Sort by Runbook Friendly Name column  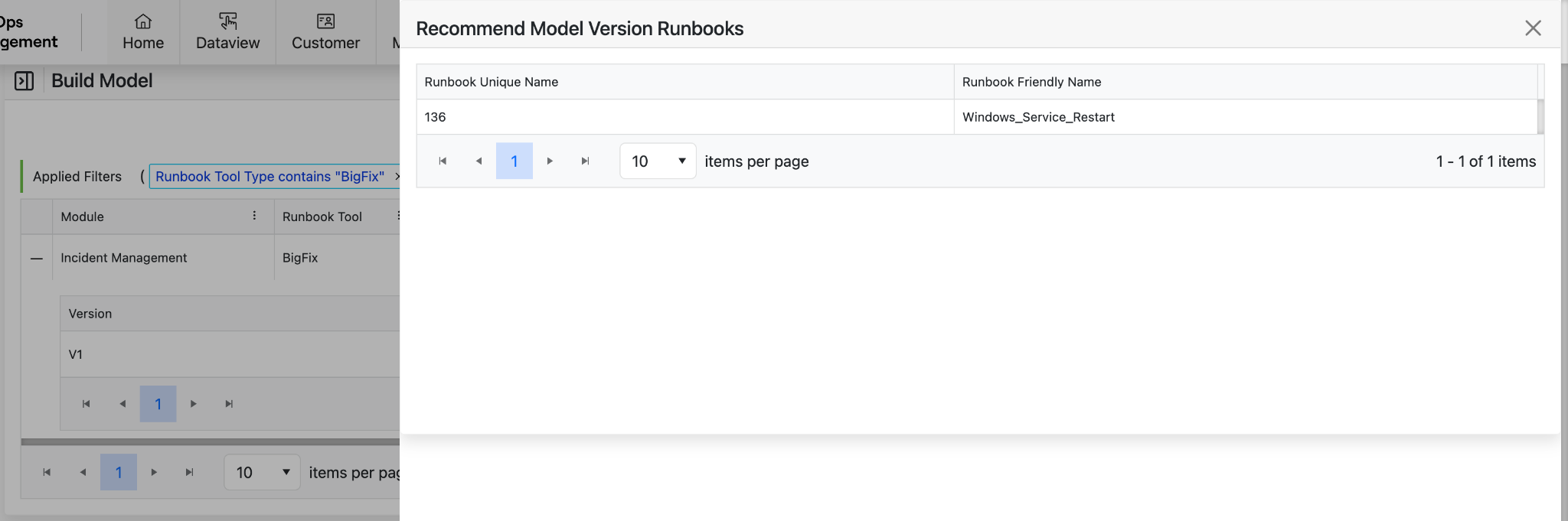pyautogui.click(x=1031, y=82)
